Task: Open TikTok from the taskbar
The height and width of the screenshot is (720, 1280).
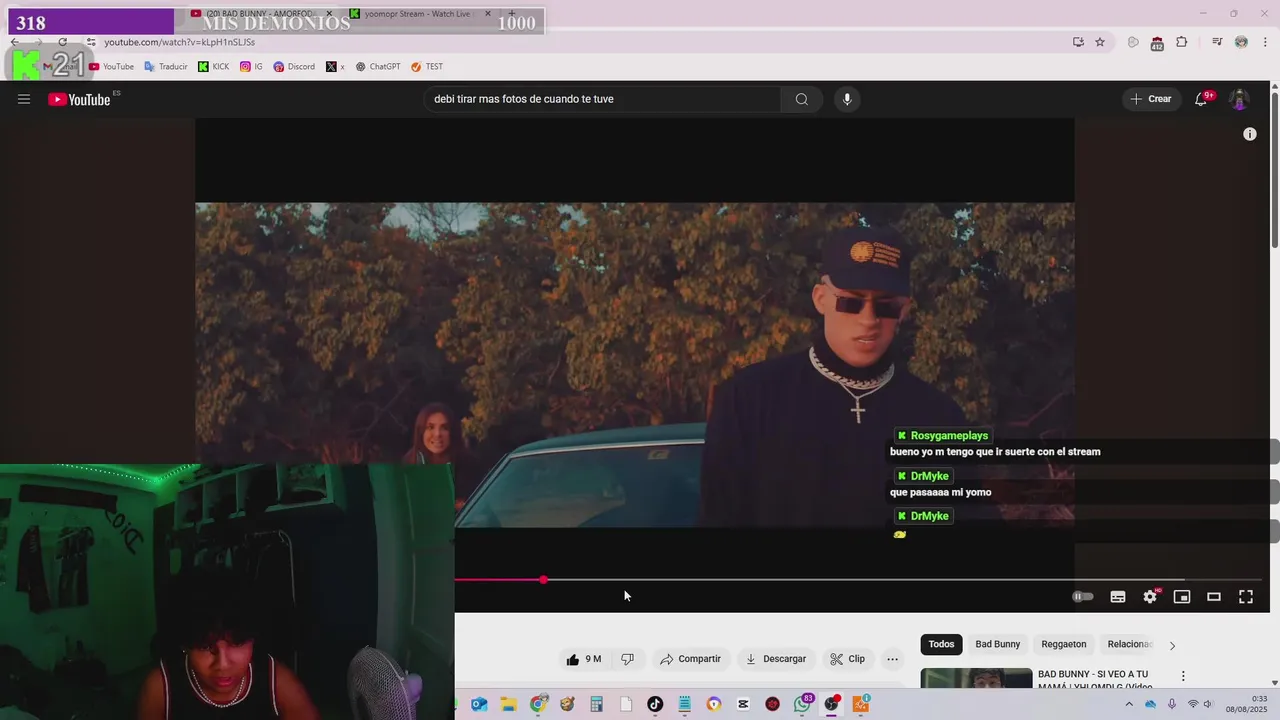Action: pos(655,704)
